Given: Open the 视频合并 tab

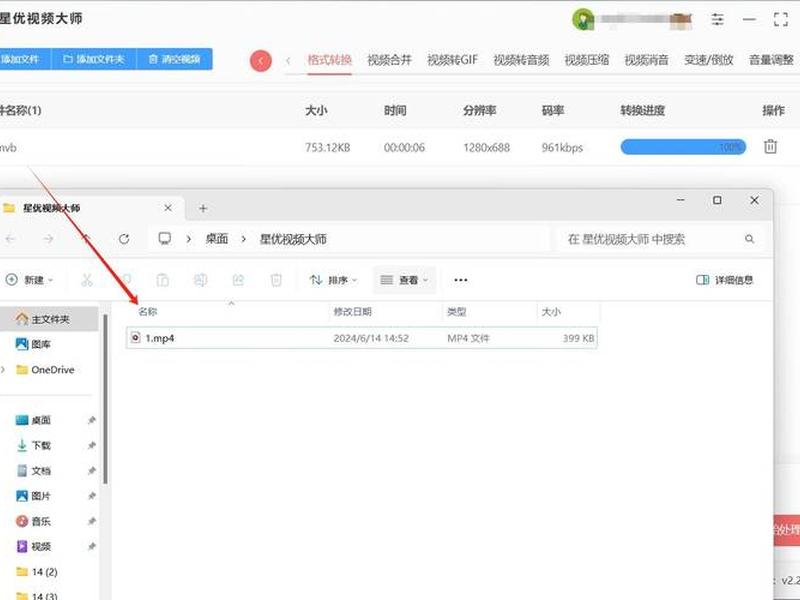Looking at the screenshot, I should 389,60.
